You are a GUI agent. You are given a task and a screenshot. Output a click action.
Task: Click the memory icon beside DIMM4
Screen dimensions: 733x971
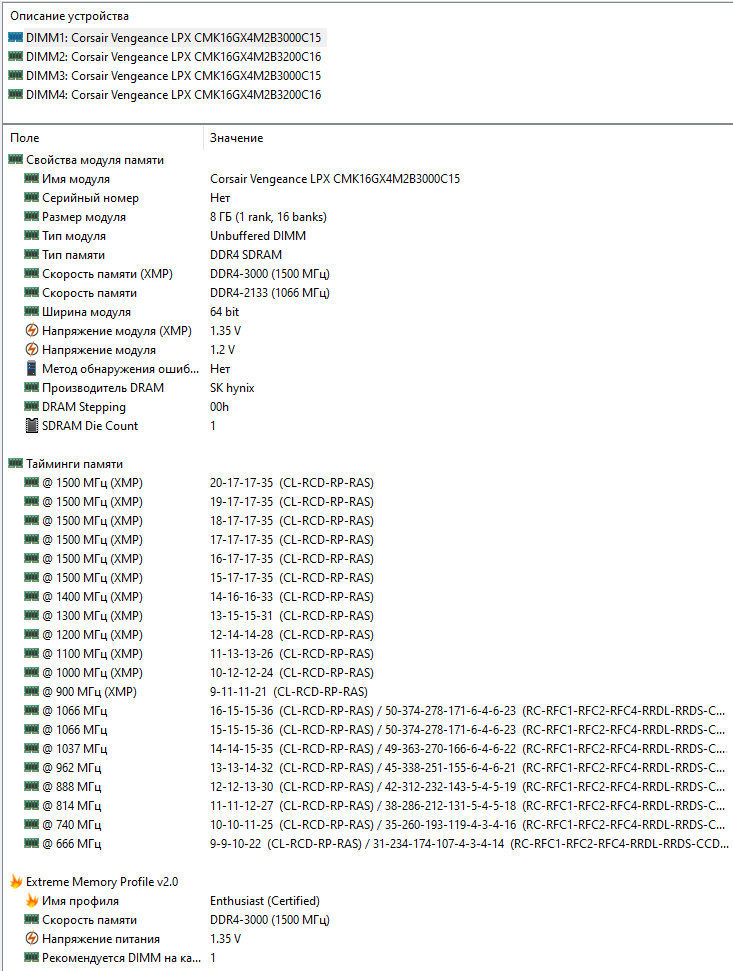coord(15,94)
